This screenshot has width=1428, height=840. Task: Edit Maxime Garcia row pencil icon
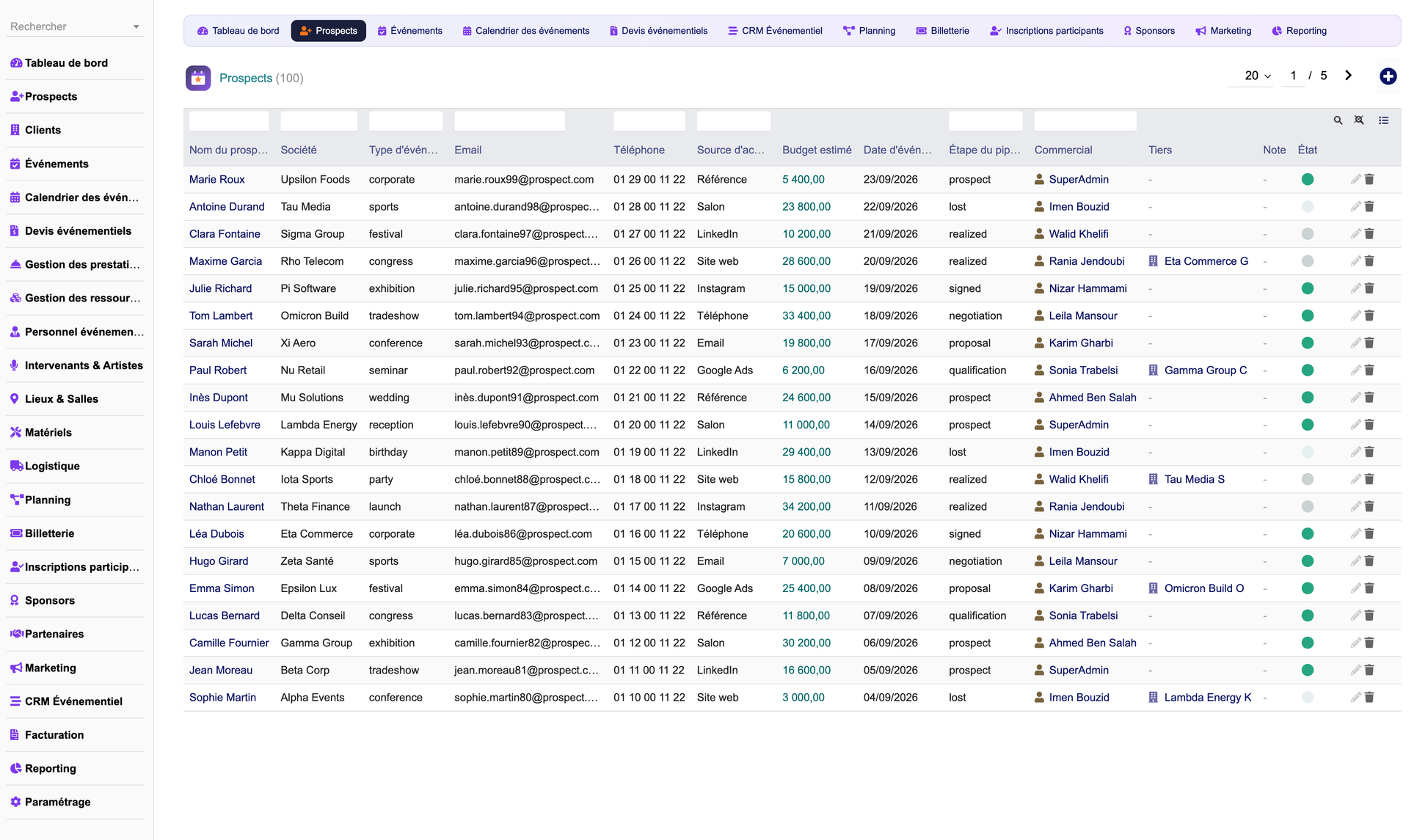1355,261
